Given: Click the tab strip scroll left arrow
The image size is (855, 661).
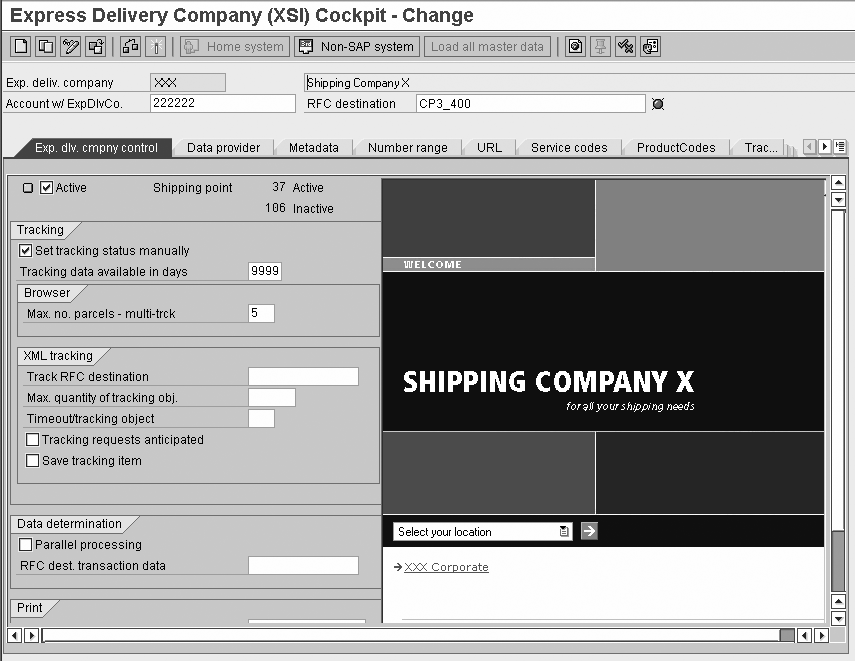Looking at the screenshot, I should tap(810, 147).
